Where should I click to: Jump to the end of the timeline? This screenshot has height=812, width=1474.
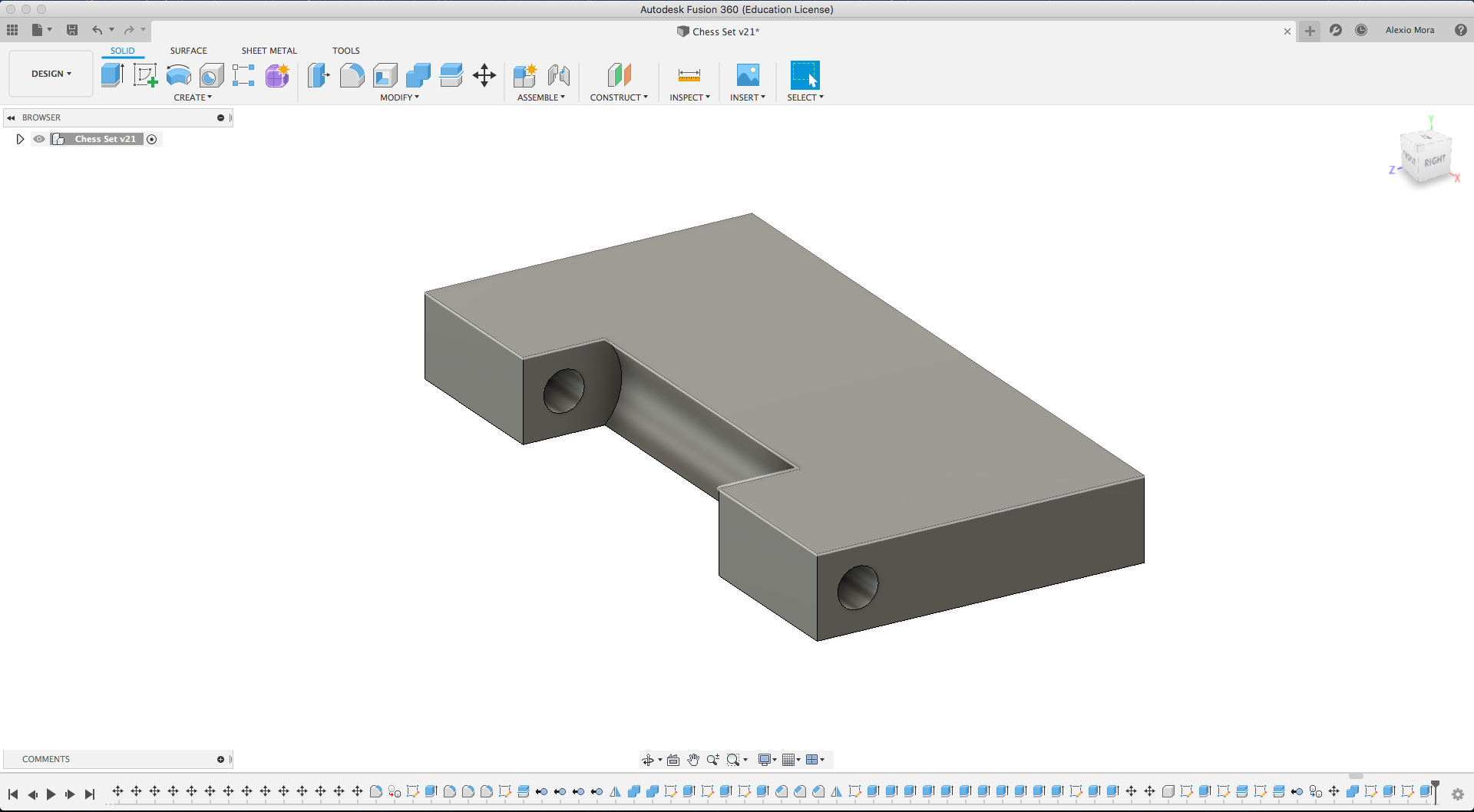point(90,794)
